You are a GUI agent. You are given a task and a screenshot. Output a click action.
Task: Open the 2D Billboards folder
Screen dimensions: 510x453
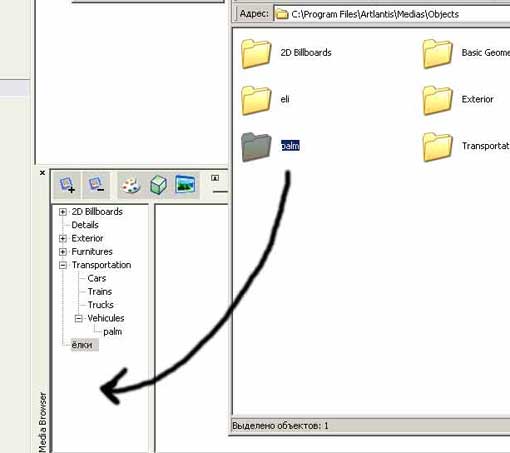[256, 53]
